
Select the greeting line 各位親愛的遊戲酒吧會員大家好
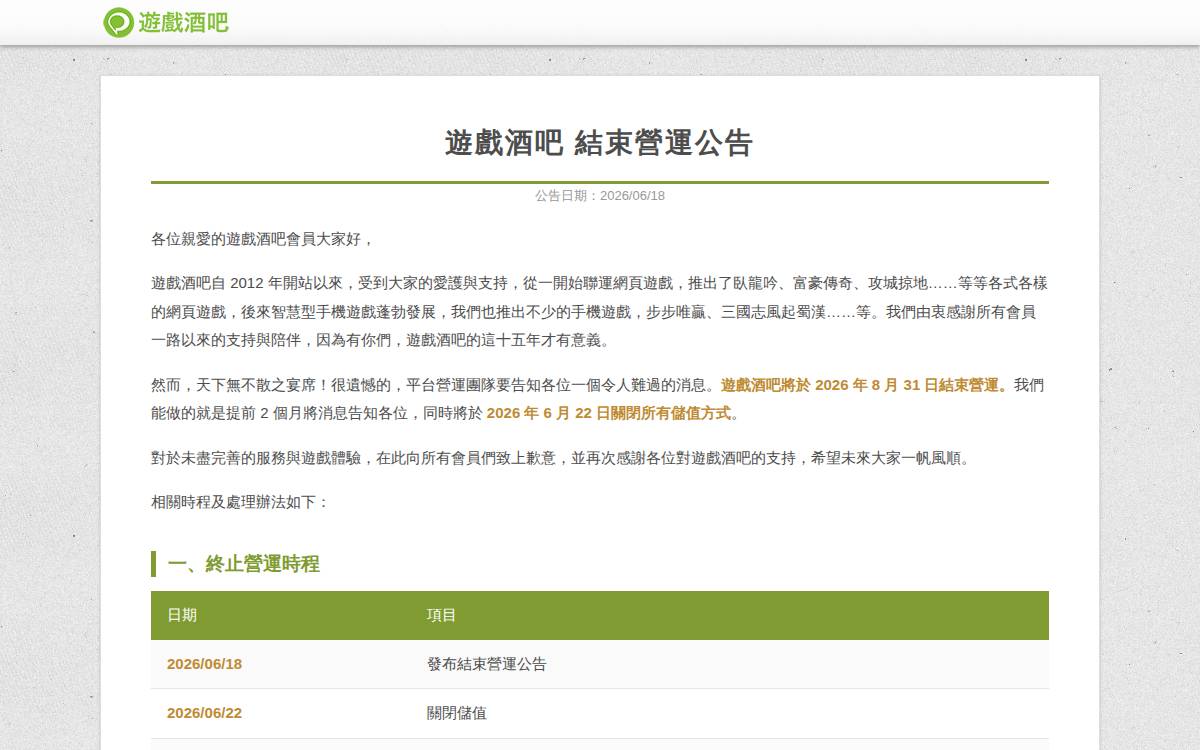click(x=263, y=240)
